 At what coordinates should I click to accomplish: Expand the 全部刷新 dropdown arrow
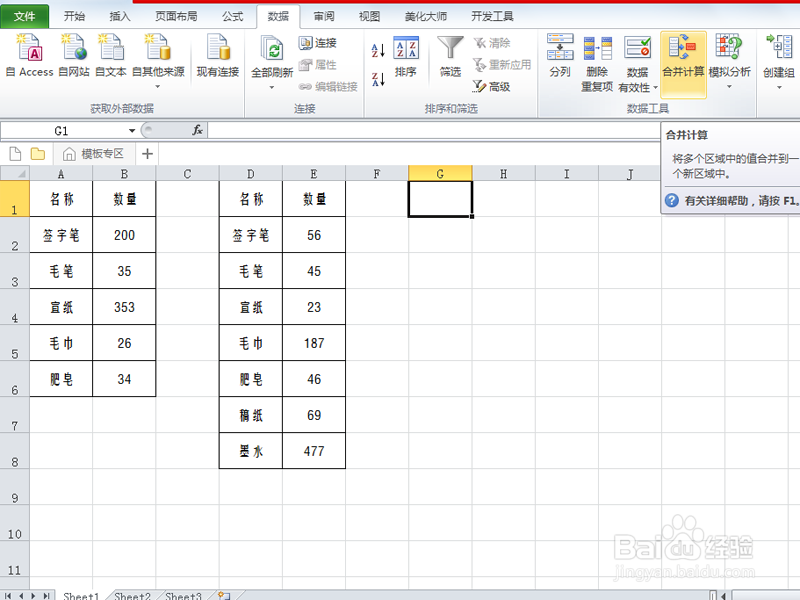point(272,88)
